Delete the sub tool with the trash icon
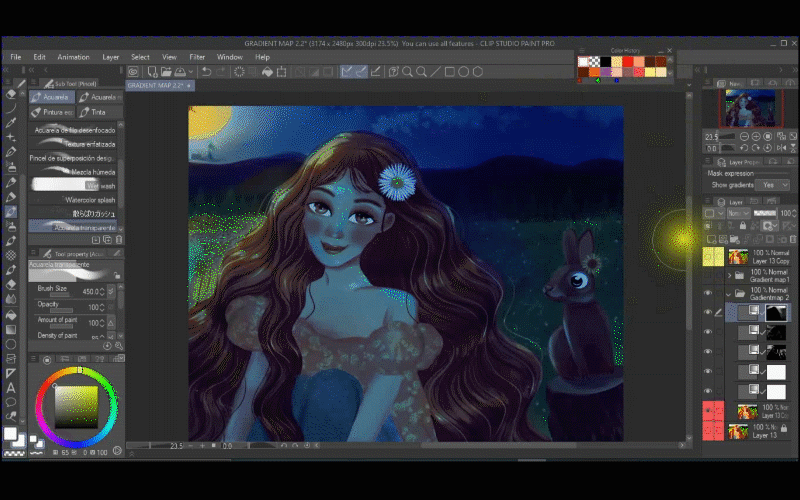This screenshot has height=500, width=800. (x=119, y=239)
